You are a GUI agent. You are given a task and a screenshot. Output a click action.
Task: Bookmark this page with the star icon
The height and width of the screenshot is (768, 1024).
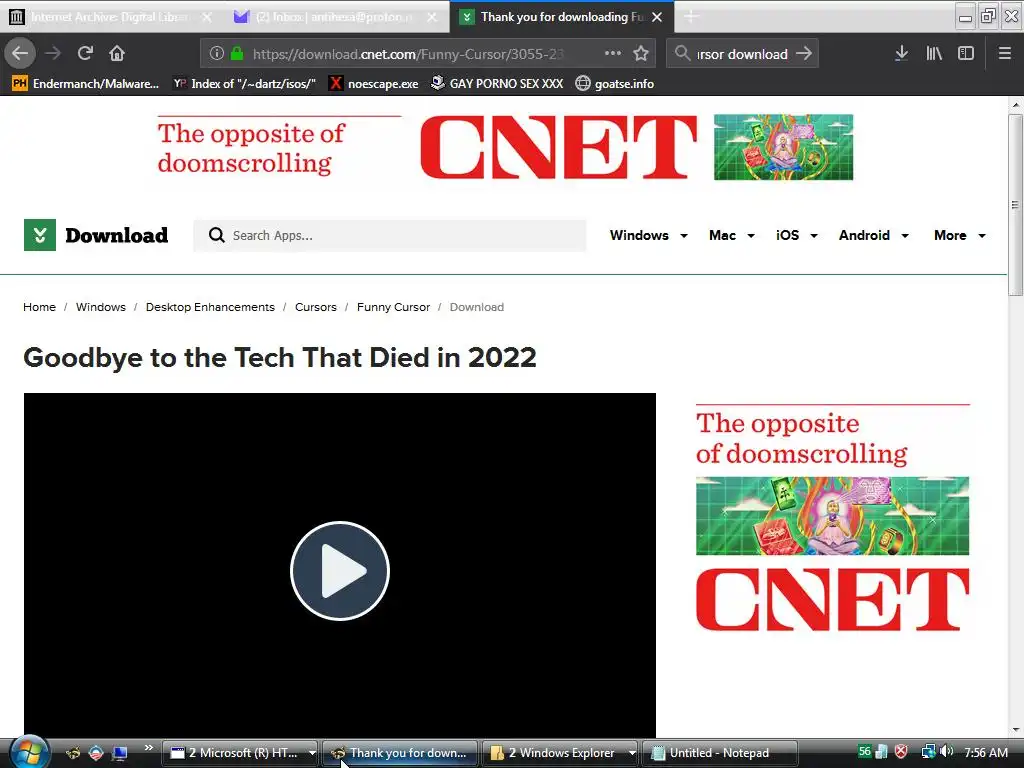tap(641, 54)
